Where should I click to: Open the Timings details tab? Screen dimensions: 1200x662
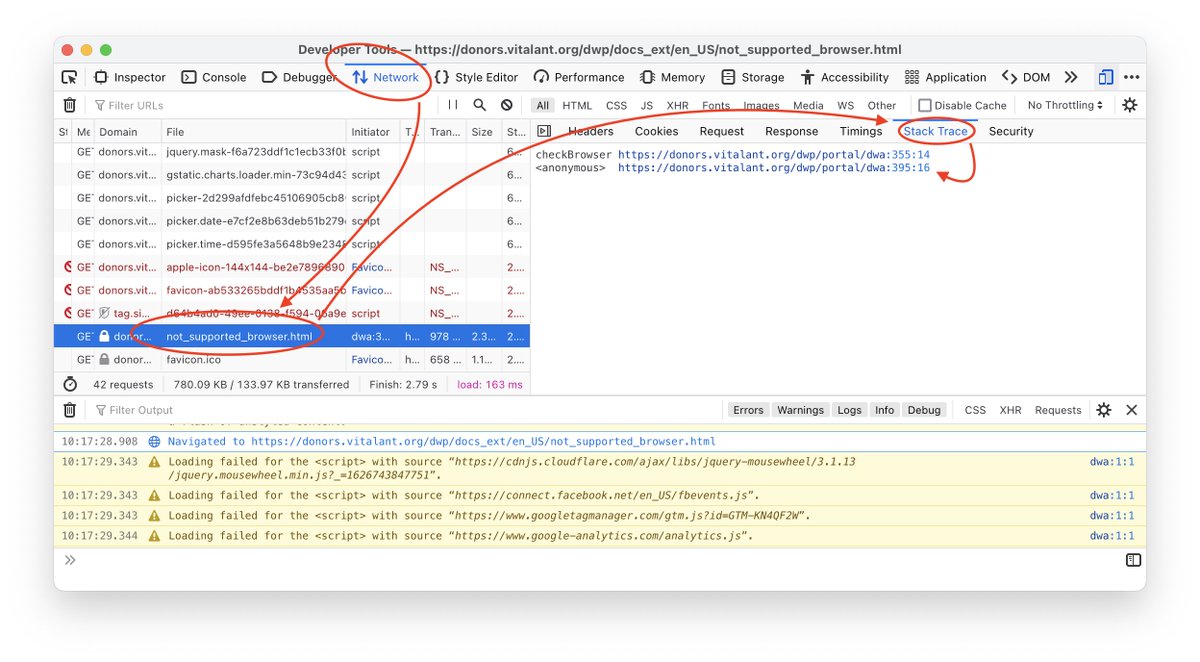click(861, 131)
